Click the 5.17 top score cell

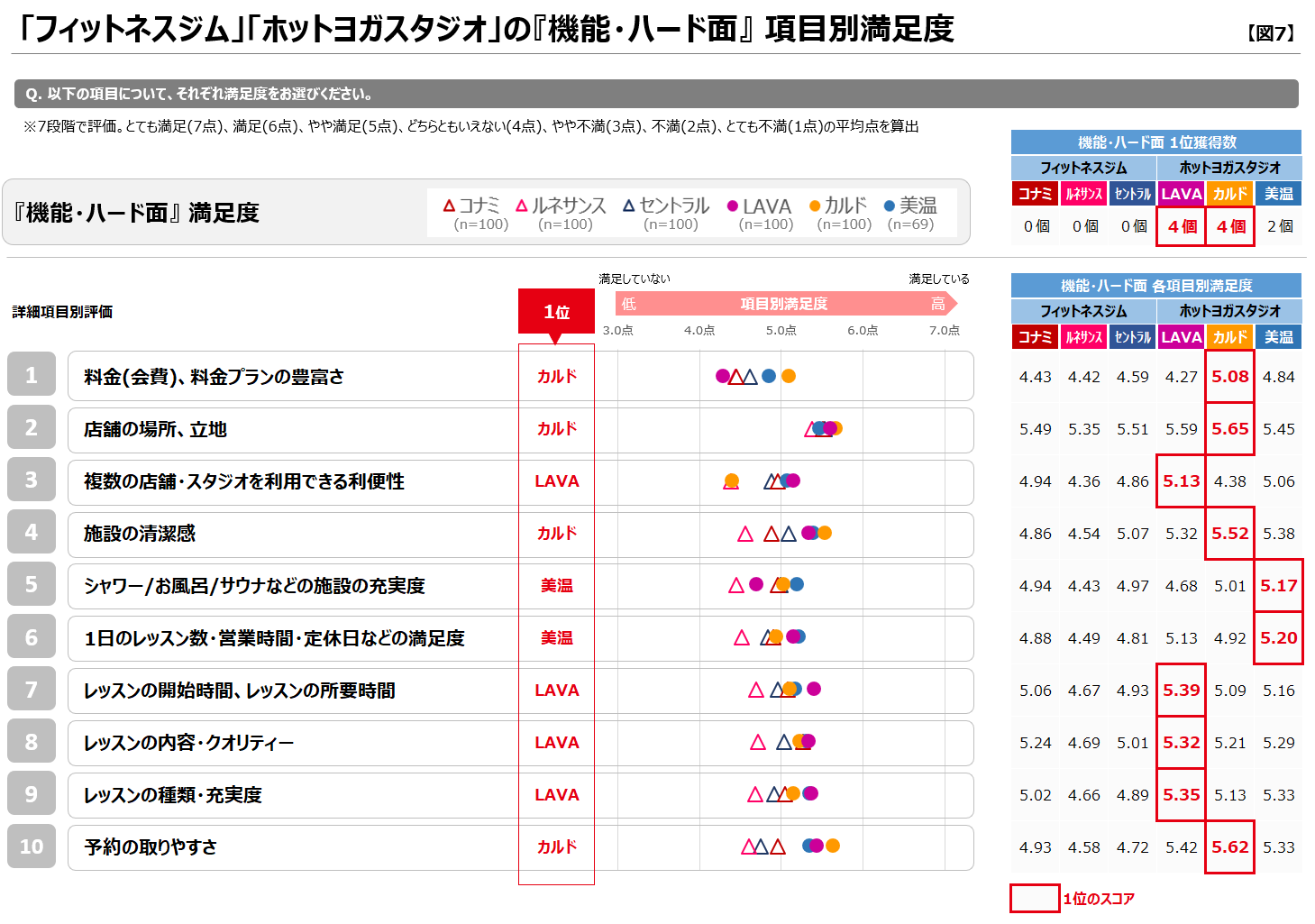click(1279, 585)
